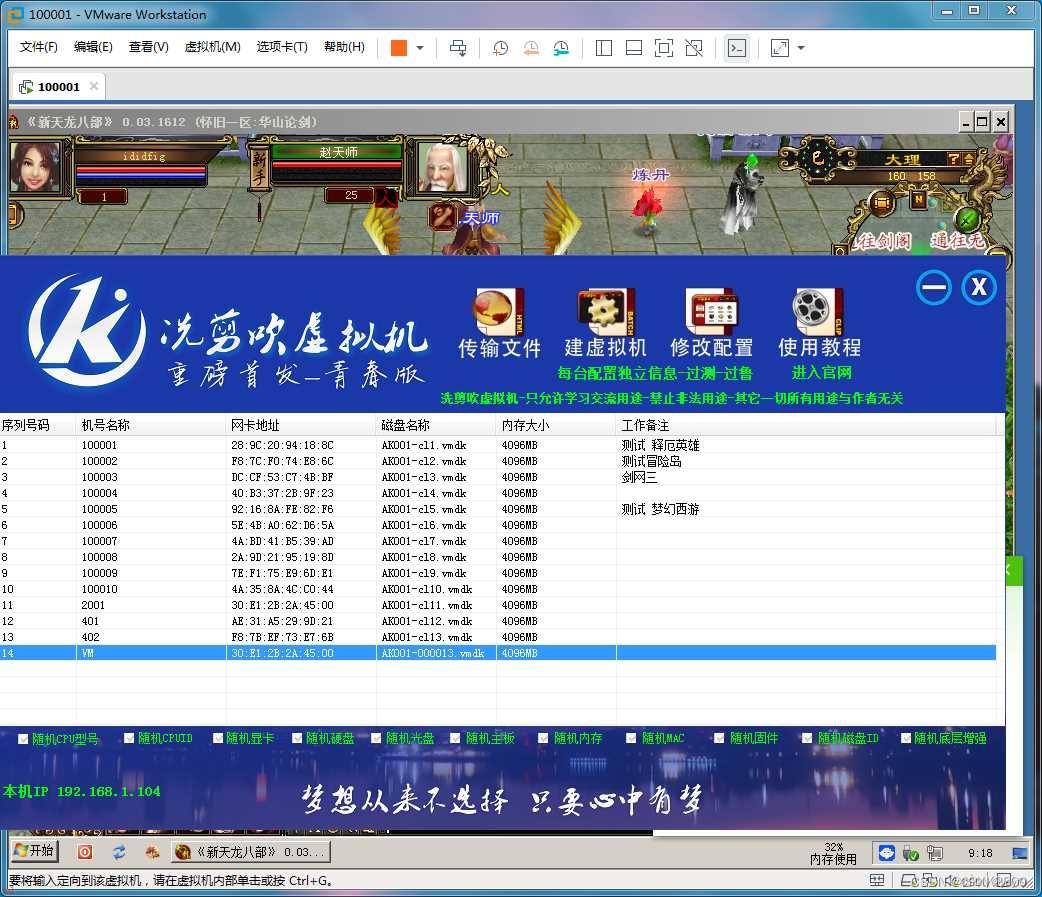This screenshot has width=1042, height=897.
Task: Open the snapshot manager icon
Action: pyautogui.click(x=562, y=48)
